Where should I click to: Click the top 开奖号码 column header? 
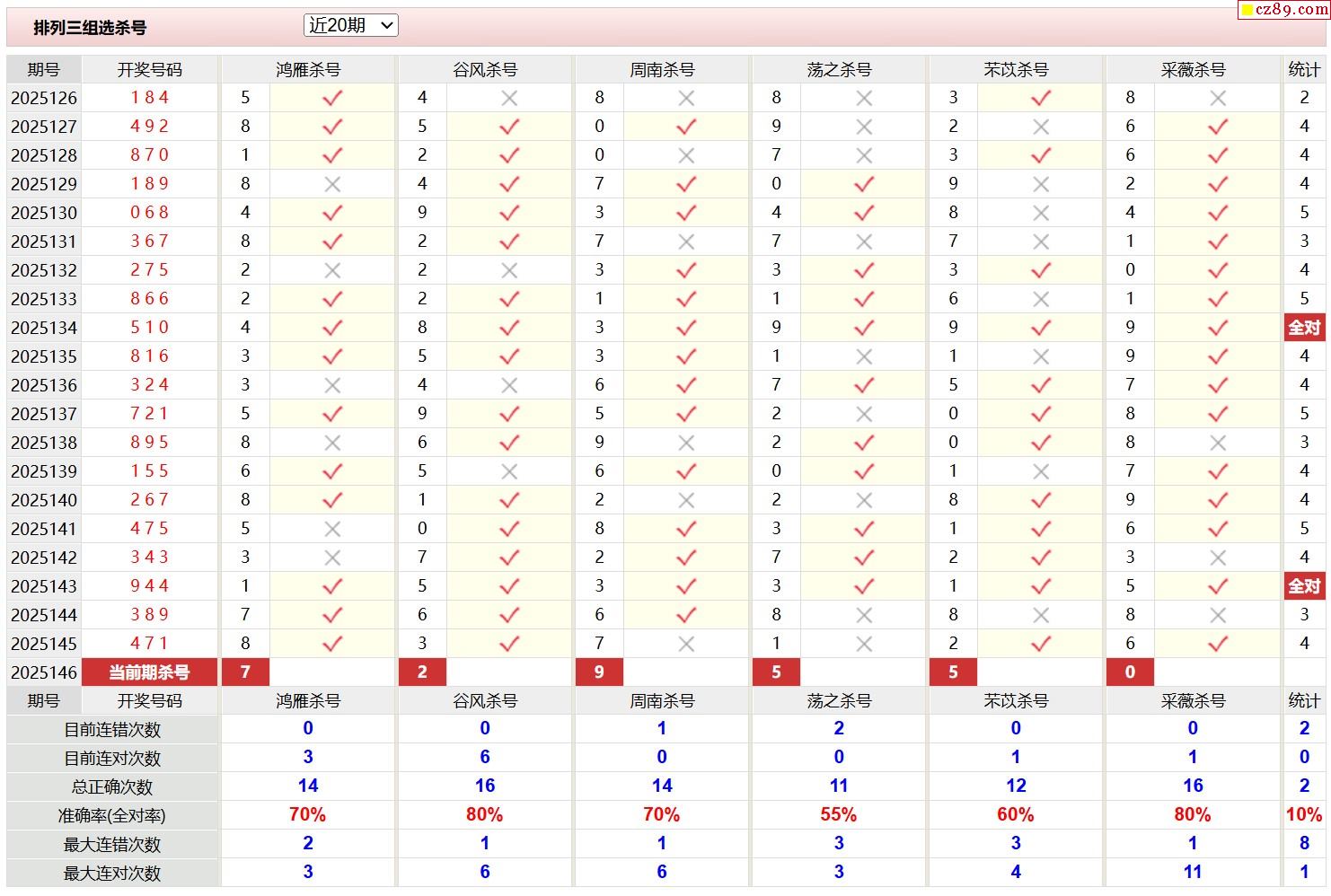150,70
